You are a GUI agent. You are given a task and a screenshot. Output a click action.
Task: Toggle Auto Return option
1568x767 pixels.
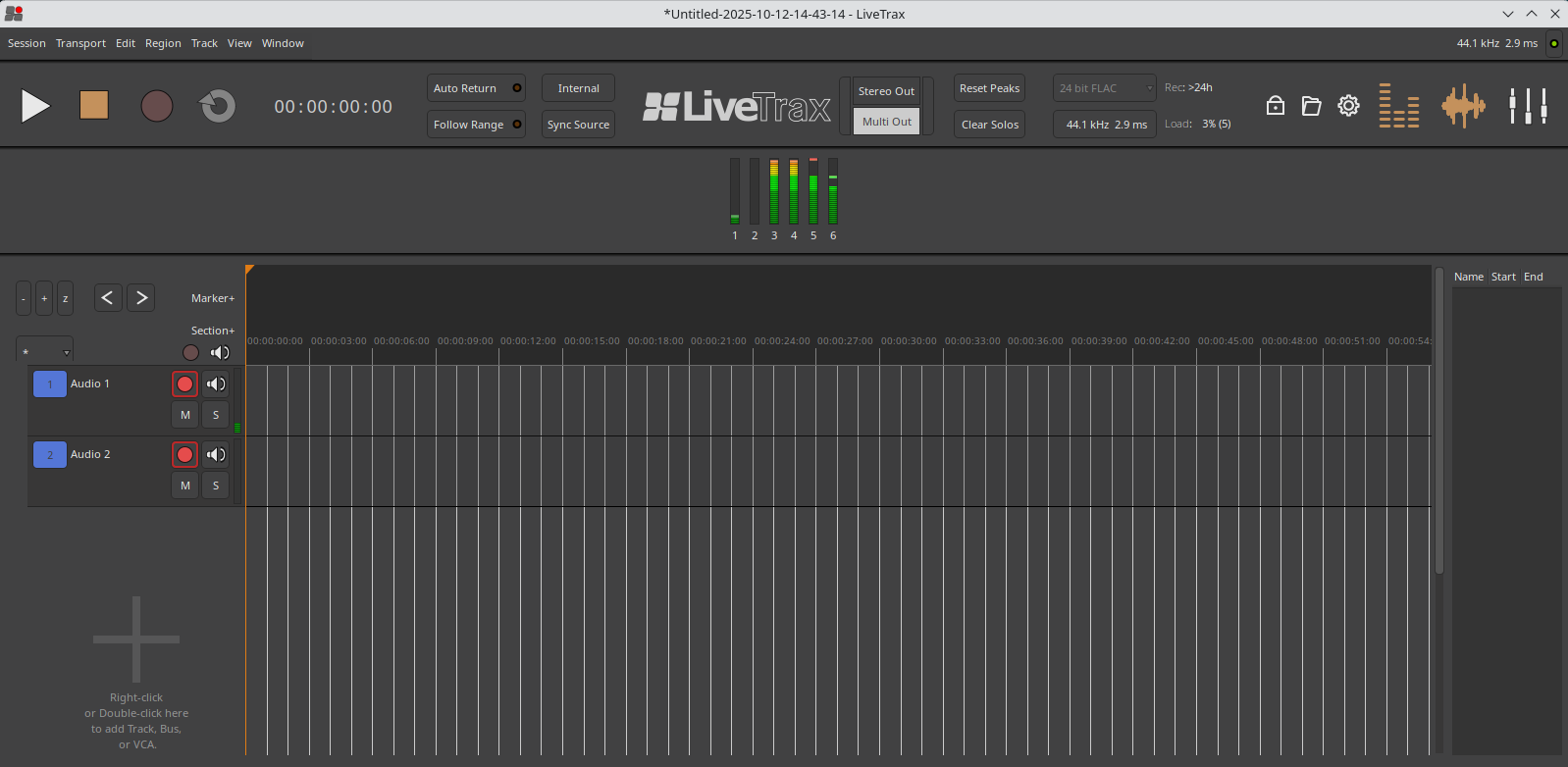click(477, 88)
